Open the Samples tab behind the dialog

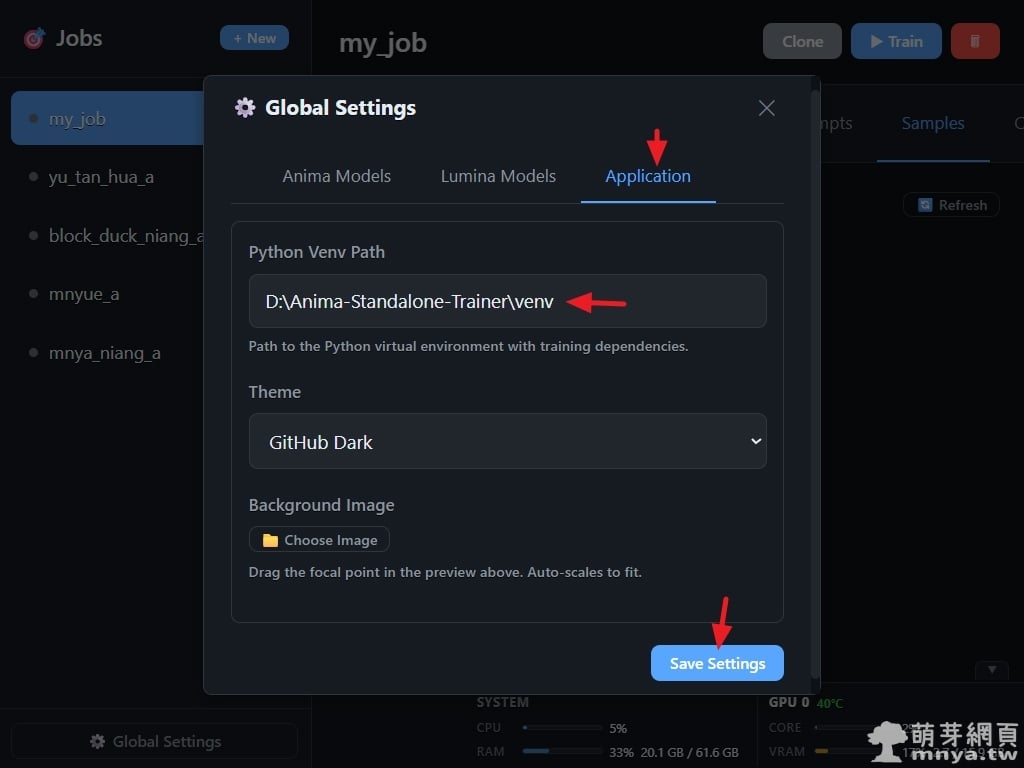tap(932, 123)
